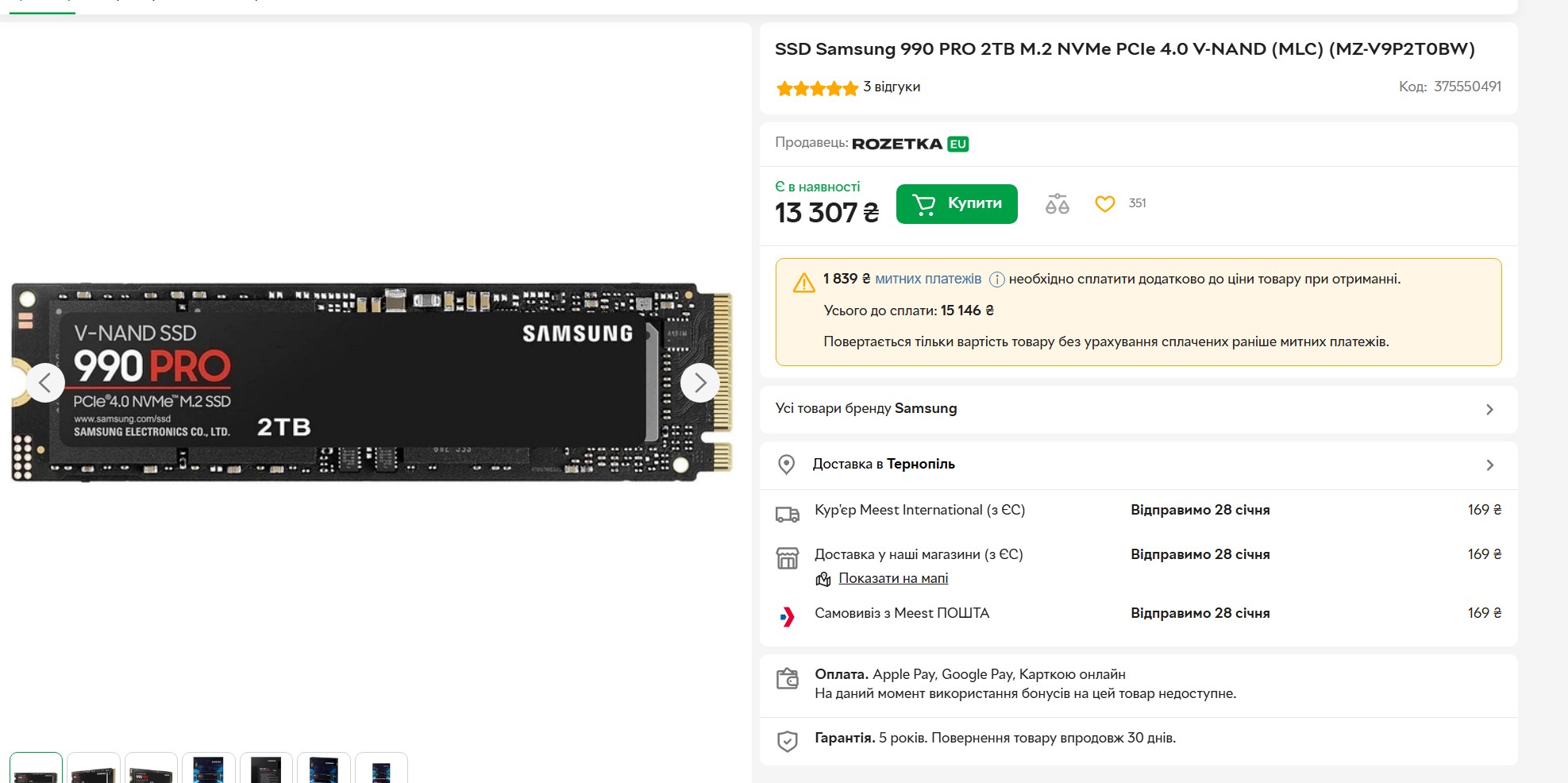Open seller ROZETKA EU logo

(911, 144)
